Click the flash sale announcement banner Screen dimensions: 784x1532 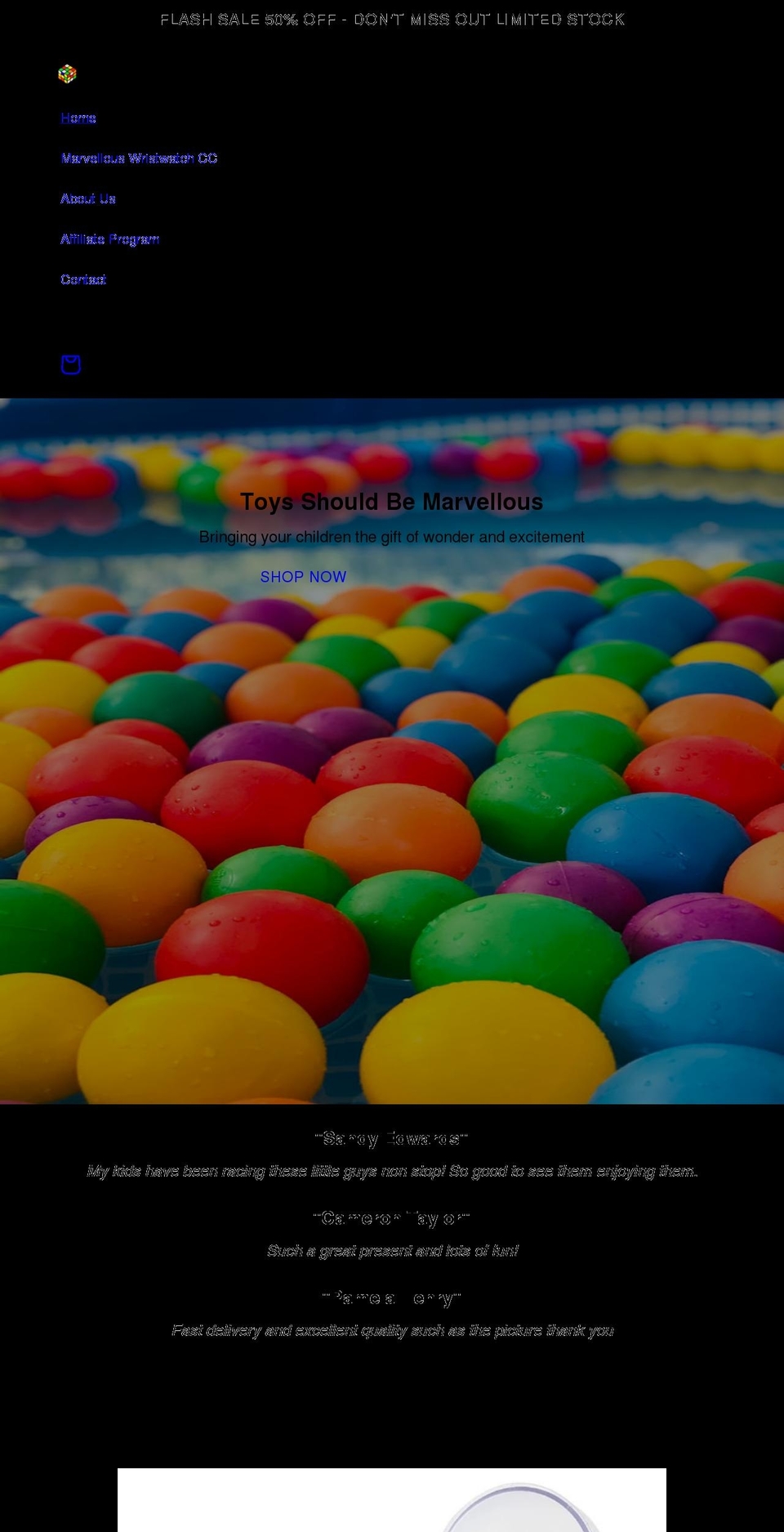[x=392, y=20]
